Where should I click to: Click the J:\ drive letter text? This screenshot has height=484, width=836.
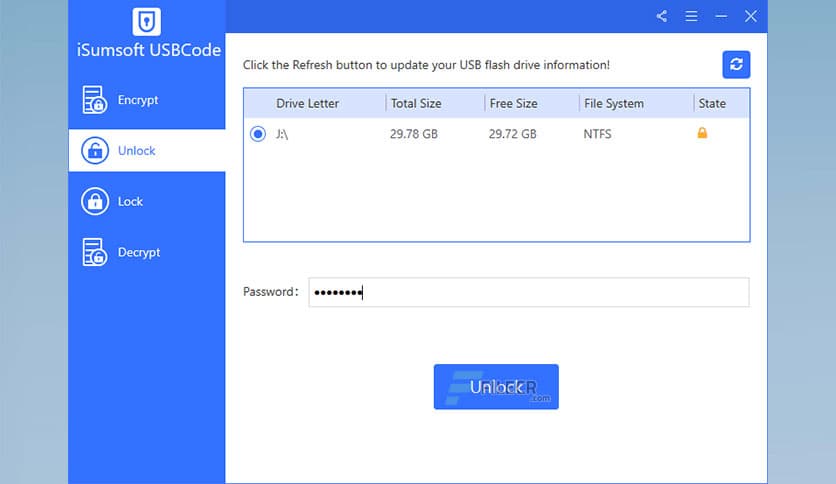click(x=282, y=134)
